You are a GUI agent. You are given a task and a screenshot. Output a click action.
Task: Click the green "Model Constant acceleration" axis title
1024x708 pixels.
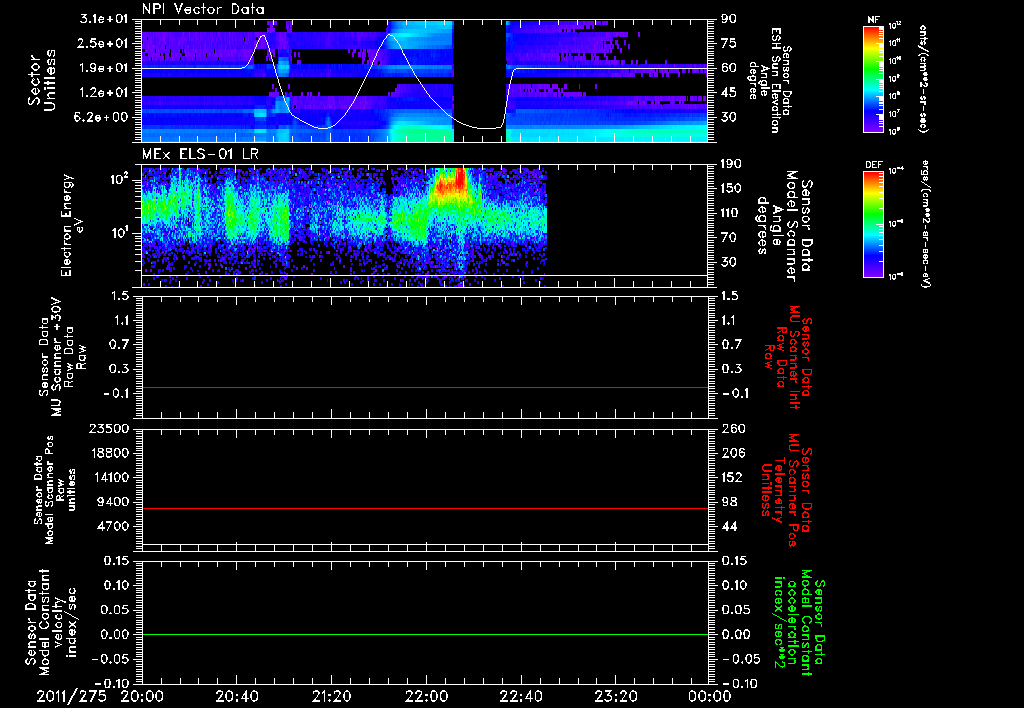[x=799, y=624]
